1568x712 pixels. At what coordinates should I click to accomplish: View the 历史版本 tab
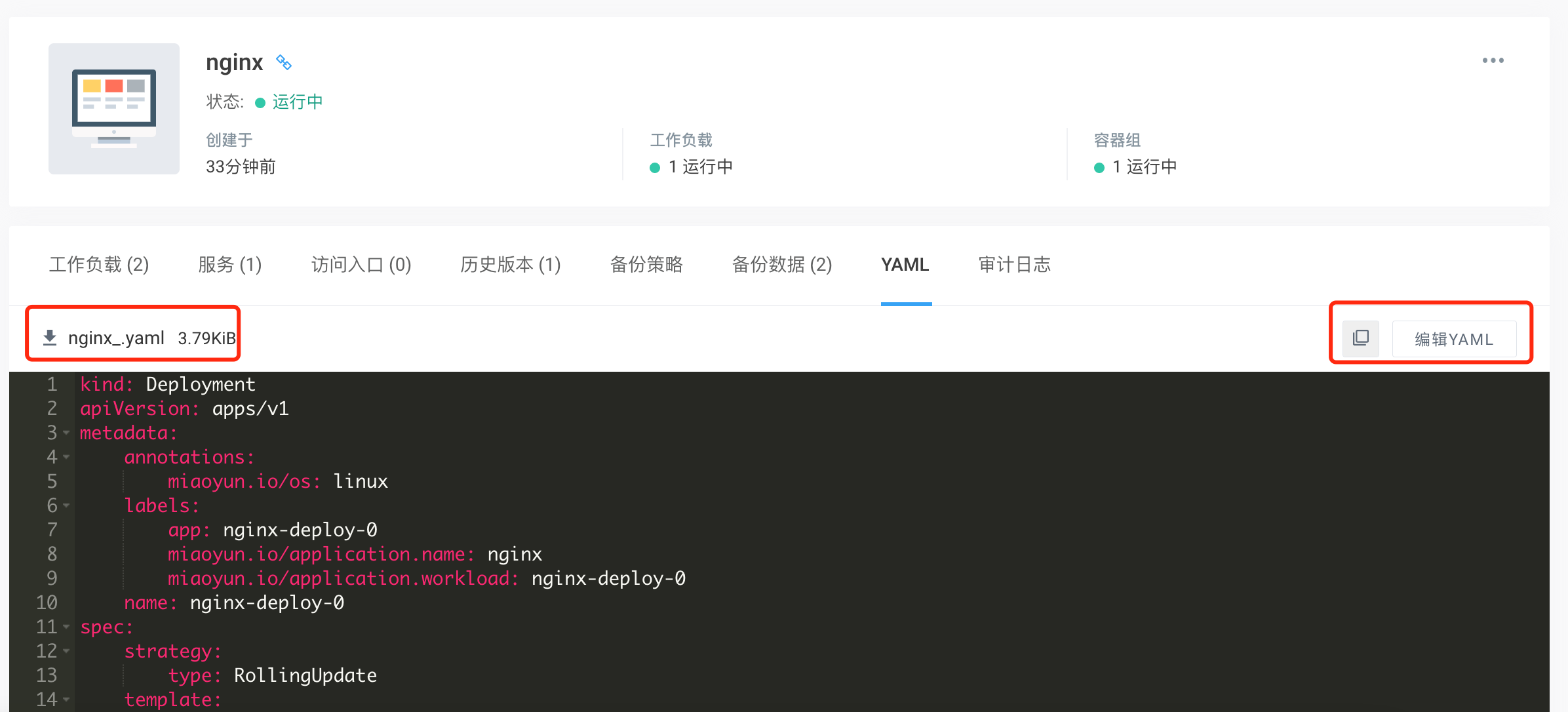point(510,265)
